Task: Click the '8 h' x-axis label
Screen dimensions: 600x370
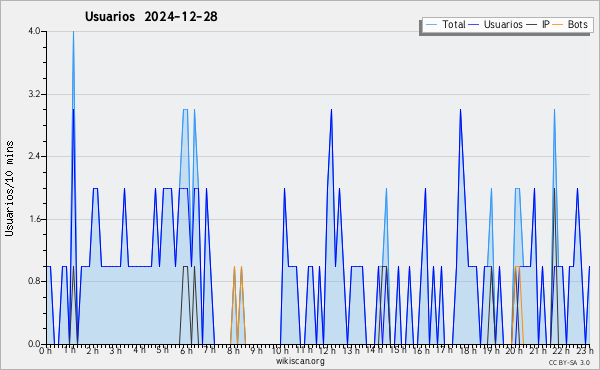Action: [233, 350]
